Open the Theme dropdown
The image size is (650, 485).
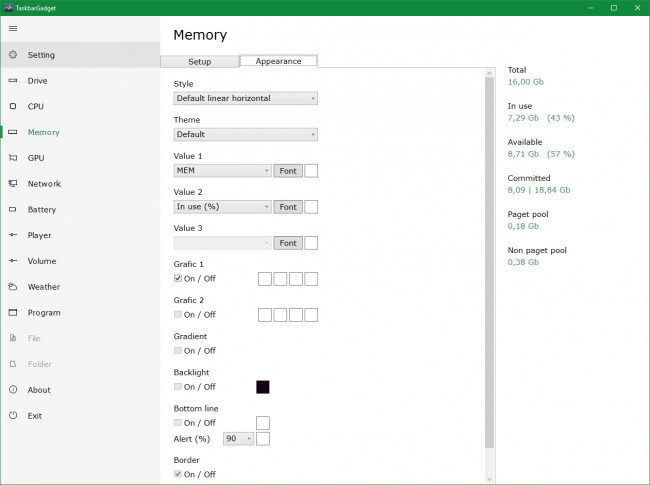pos(245,134)
